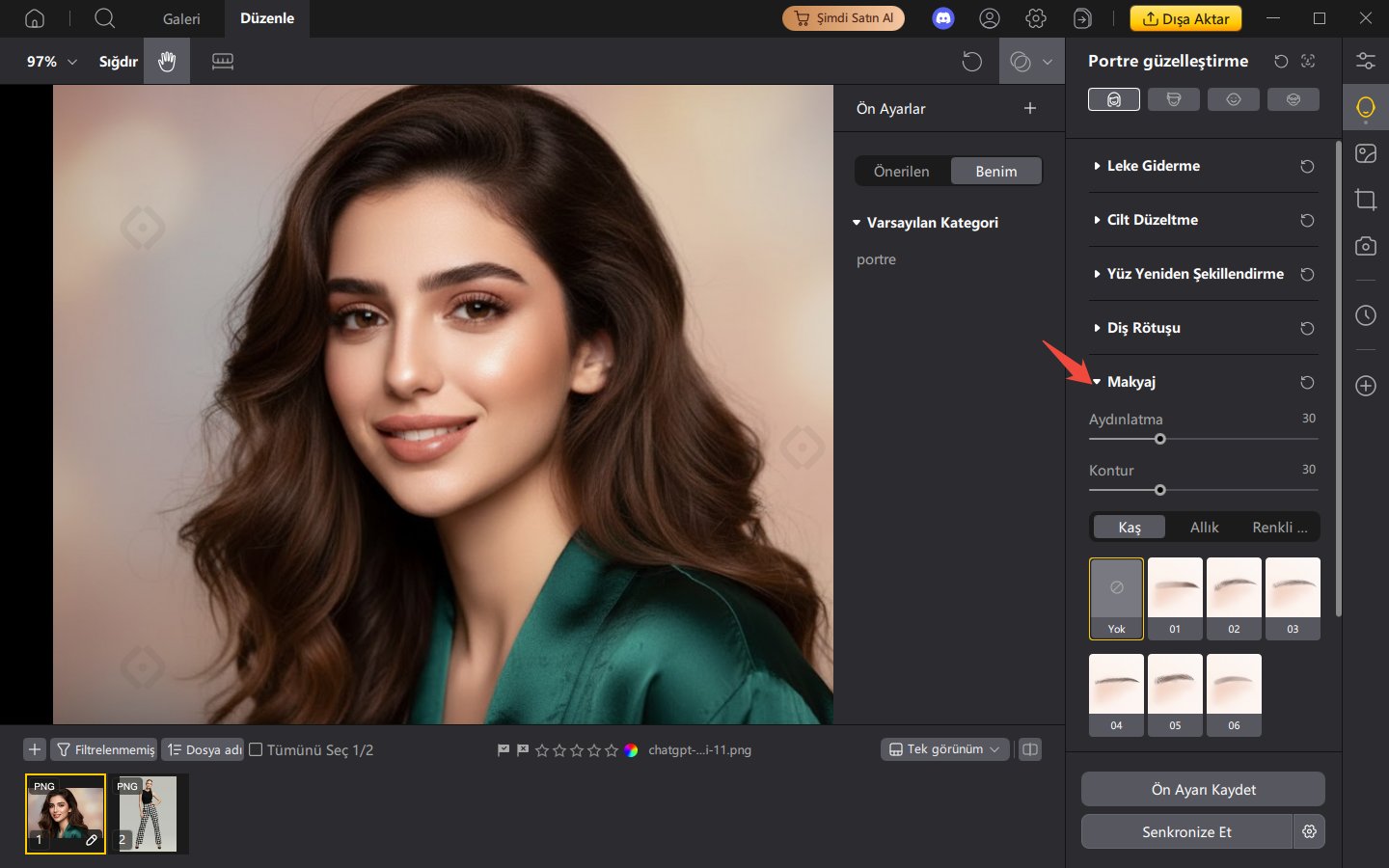1389x868 pixels.
Task: Click the add plus icon in the sidebar
Action: click(x=1365, y=386)
